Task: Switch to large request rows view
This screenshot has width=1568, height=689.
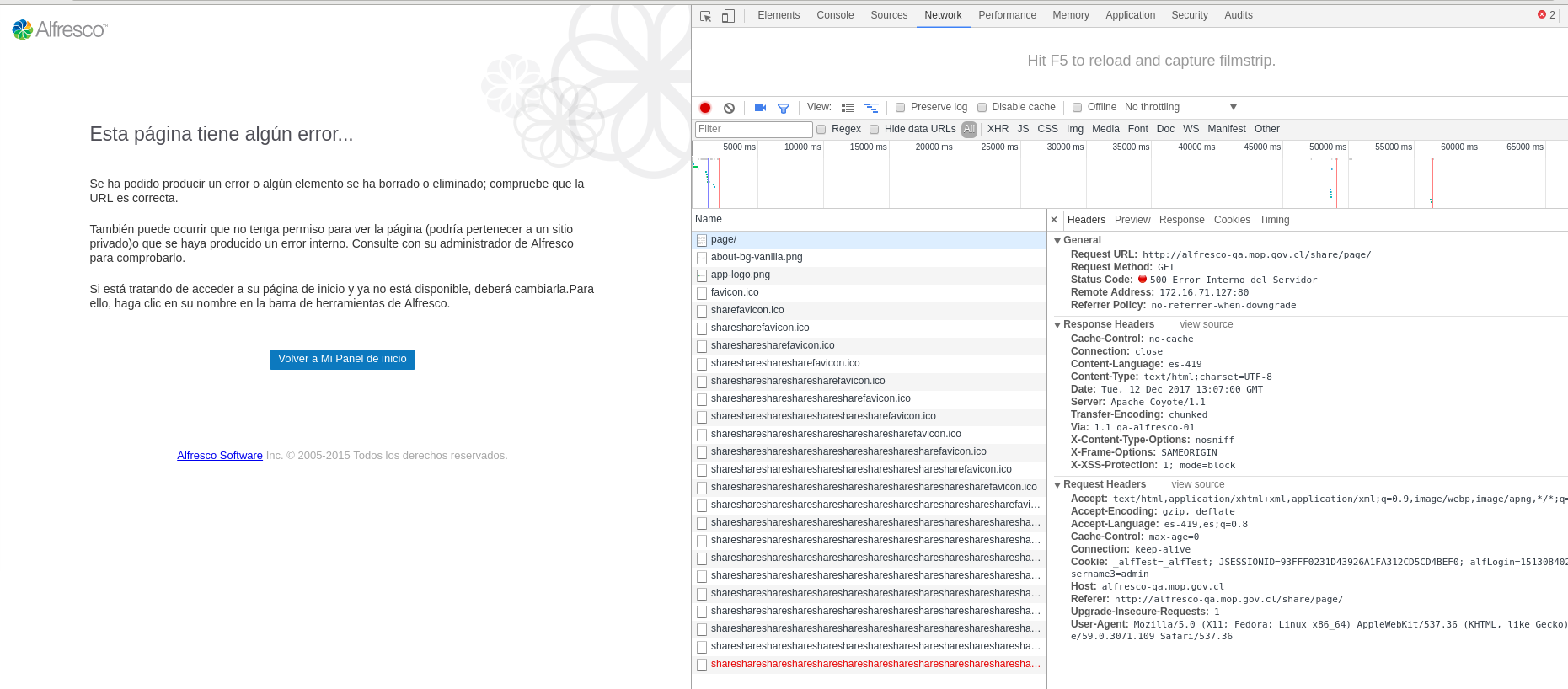Action: point(848,108)
